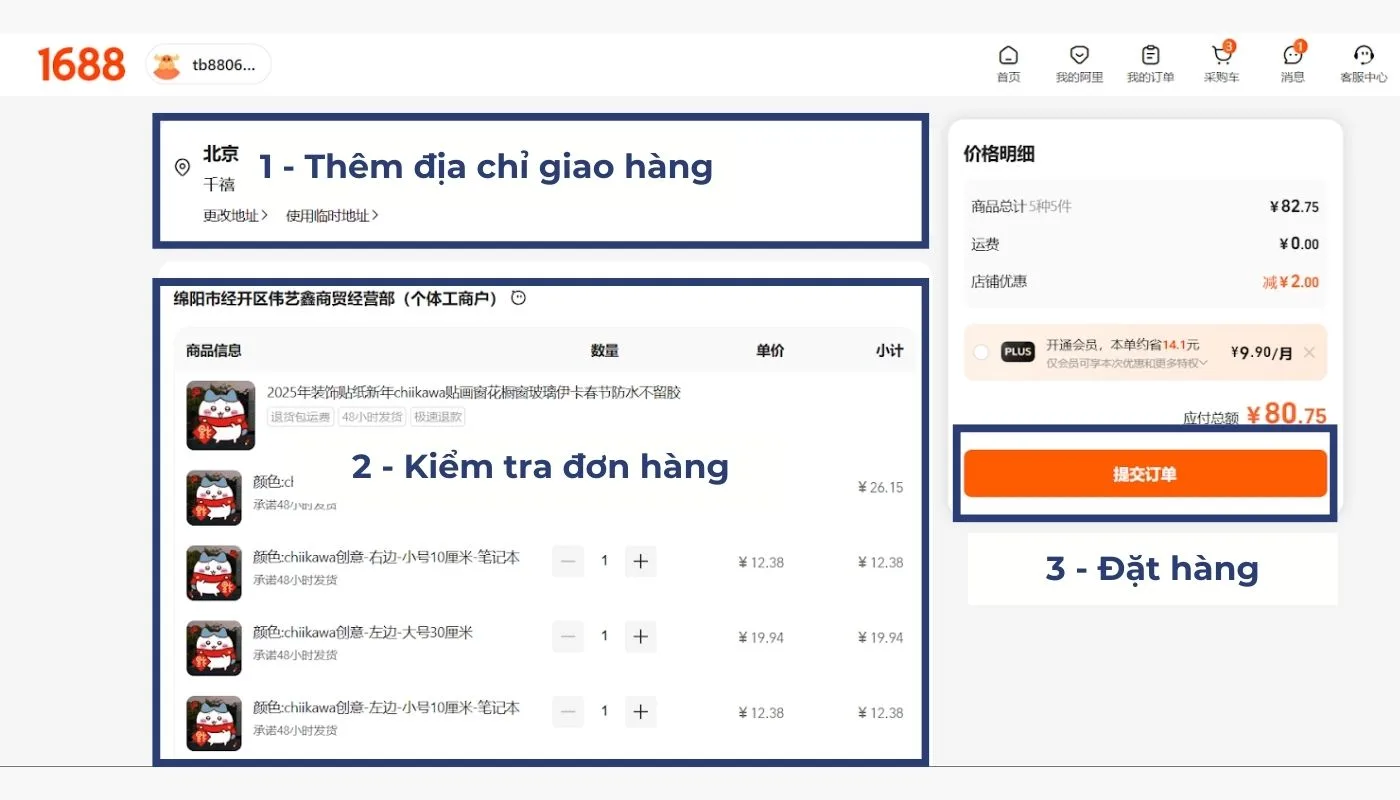Click quantity field of 左边-大号30厘米
Image resolution: width=1400 pixels, height=800 pixels.
(x=604, y=636)
